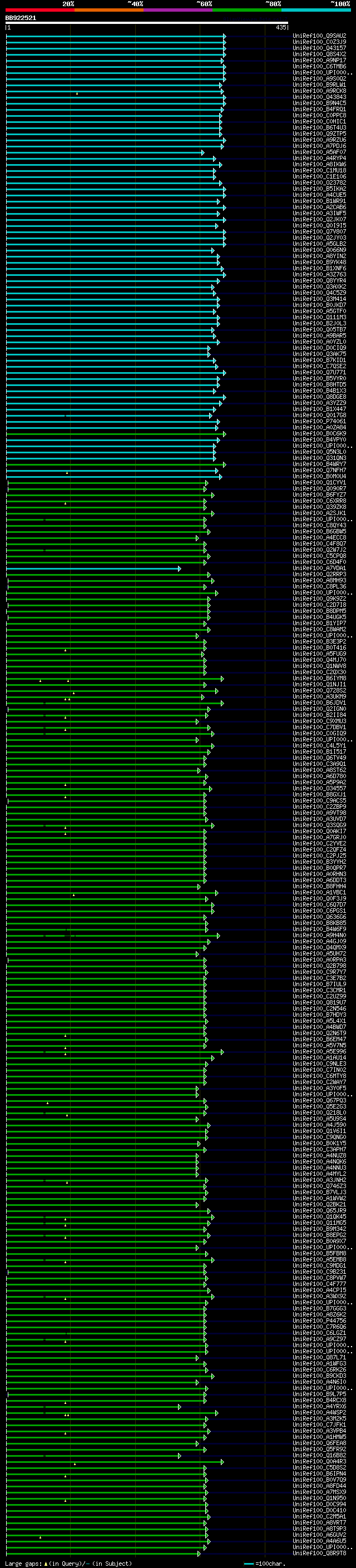Screen dimensions: 356x1568
Task: Select hit UniRef100_B9N4C5
Action: click(x=319, y=103)
